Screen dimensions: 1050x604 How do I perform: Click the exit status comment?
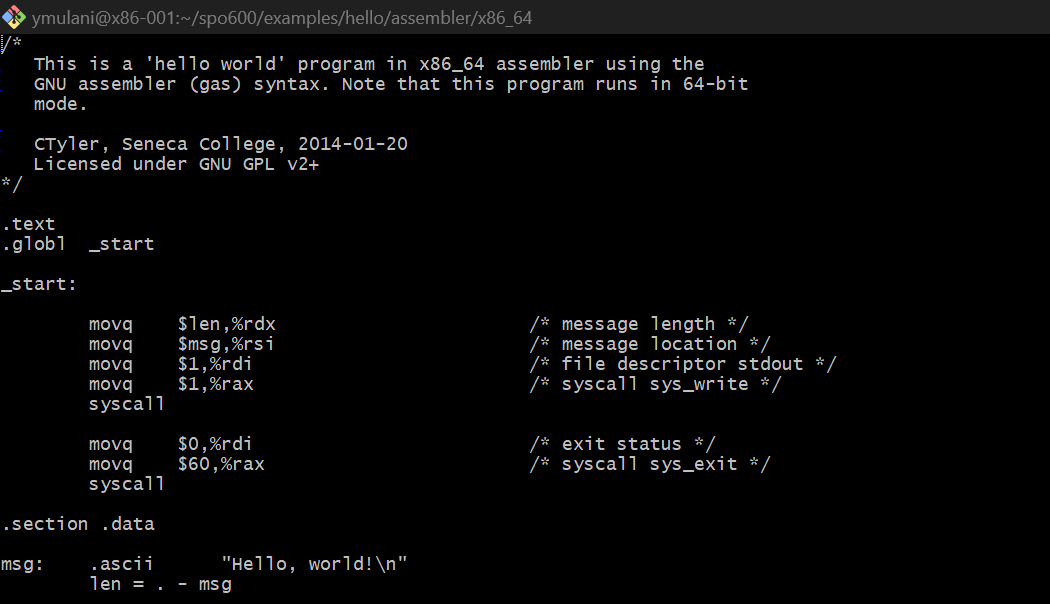click(x=622, y=444)
